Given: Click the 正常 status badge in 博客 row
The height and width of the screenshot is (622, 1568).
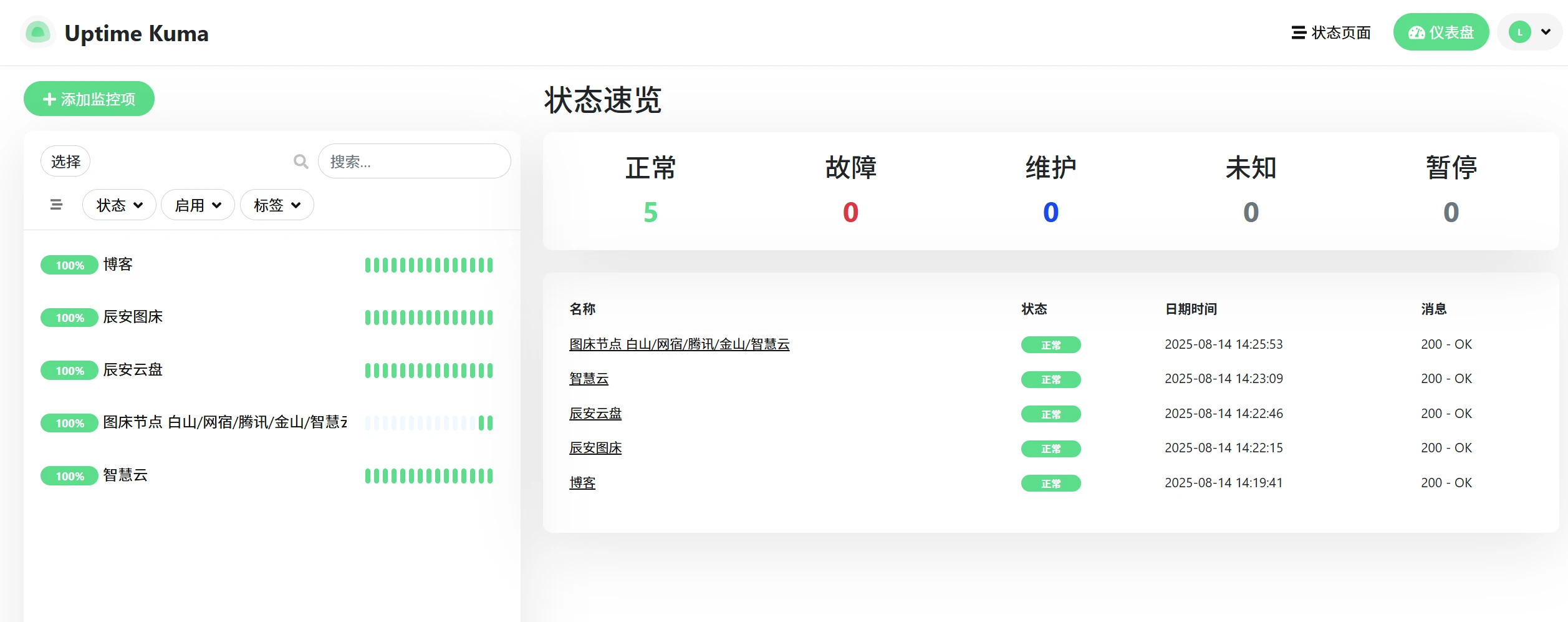Looking at the screenshot, I should [x=1050, y=484].
